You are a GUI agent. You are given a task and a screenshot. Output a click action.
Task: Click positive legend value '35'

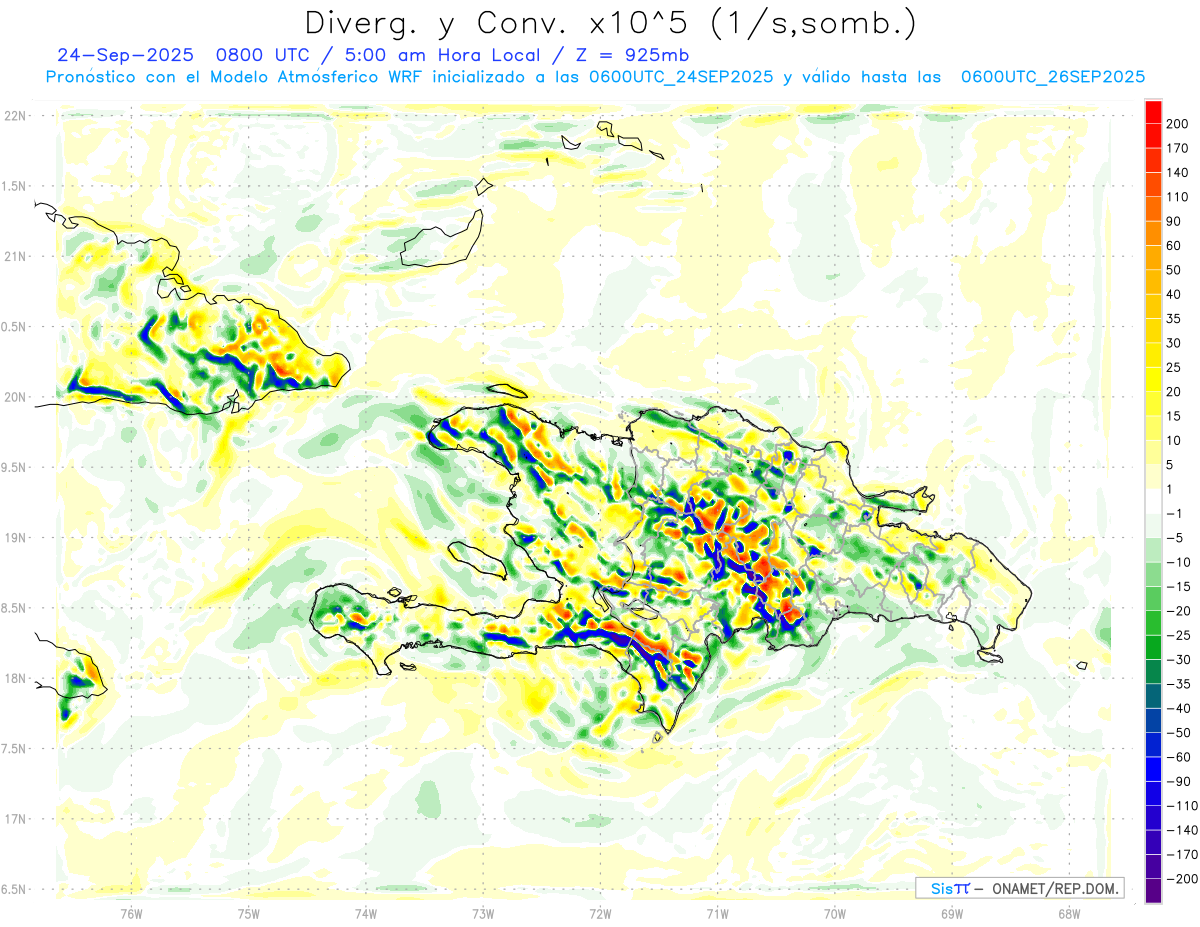pyautogui.click(x=1174, y=318)
